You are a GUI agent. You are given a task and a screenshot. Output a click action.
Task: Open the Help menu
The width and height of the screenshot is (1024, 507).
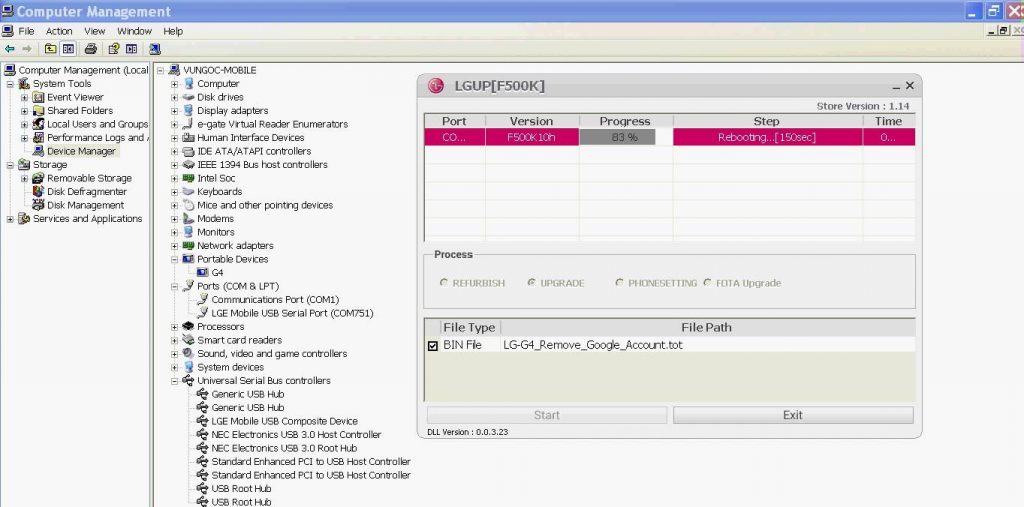point(173,31)
